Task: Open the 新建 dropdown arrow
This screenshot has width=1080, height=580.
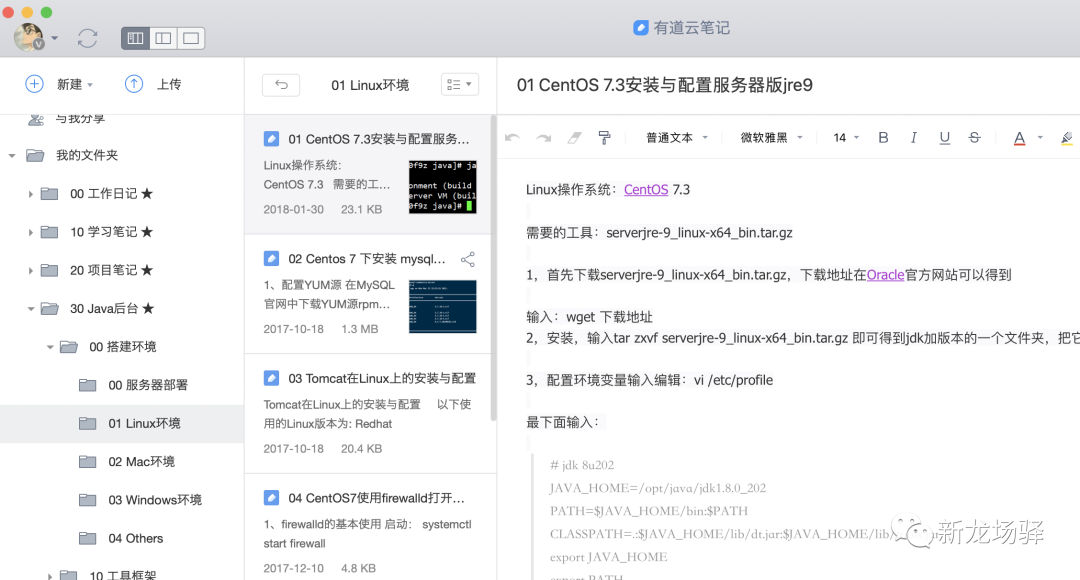Action: coord(90,85)
